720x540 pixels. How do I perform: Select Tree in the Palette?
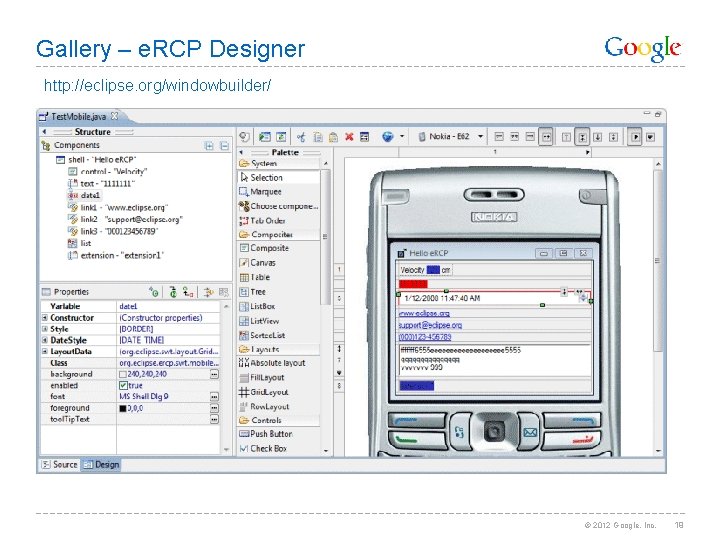point(253,292)
